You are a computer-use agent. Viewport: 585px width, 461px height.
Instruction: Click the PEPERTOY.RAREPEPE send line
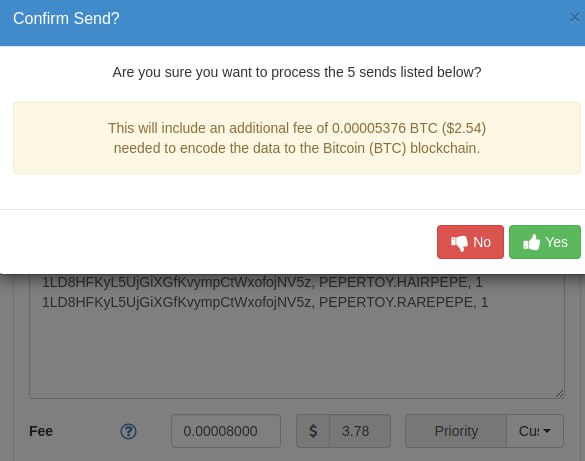coord(265,302)
